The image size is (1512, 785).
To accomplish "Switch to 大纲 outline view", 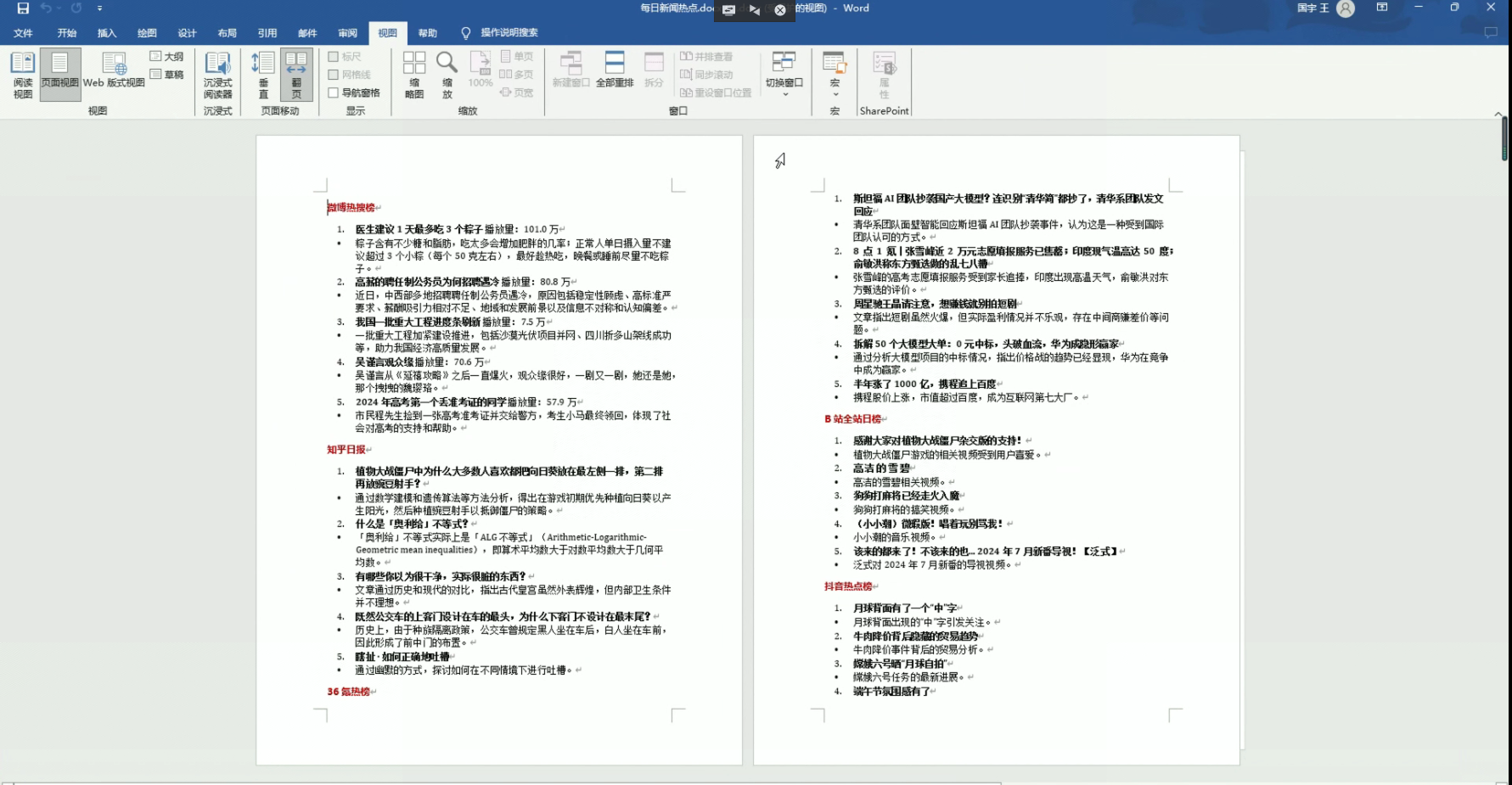I will coord(167,57).
